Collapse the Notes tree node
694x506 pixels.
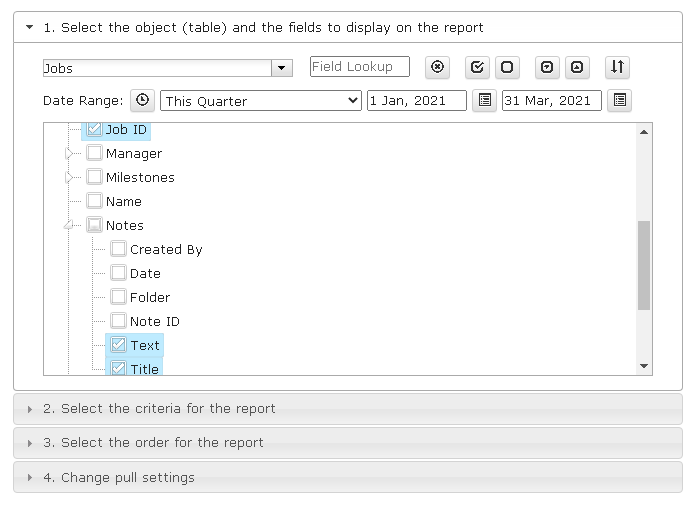tap(68, 225)
